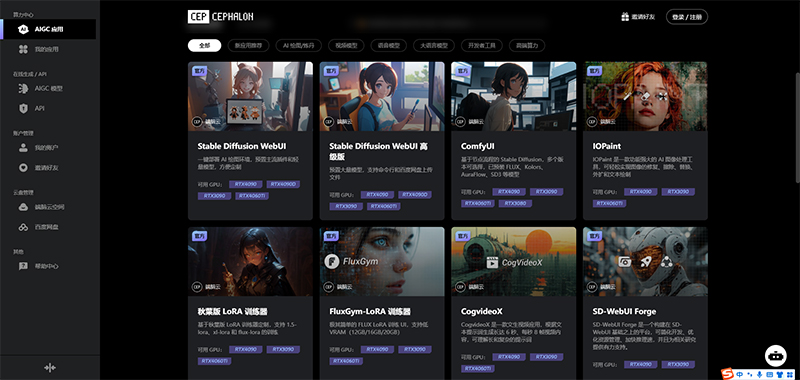Open the account person icon entry

[x=23, y=147]
